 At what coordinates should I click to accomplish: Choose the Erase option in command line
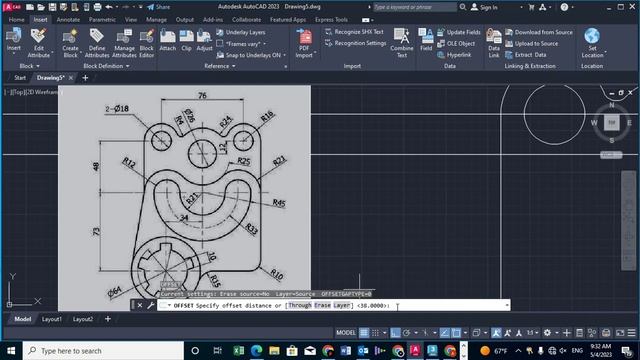[x=322, y=305]
